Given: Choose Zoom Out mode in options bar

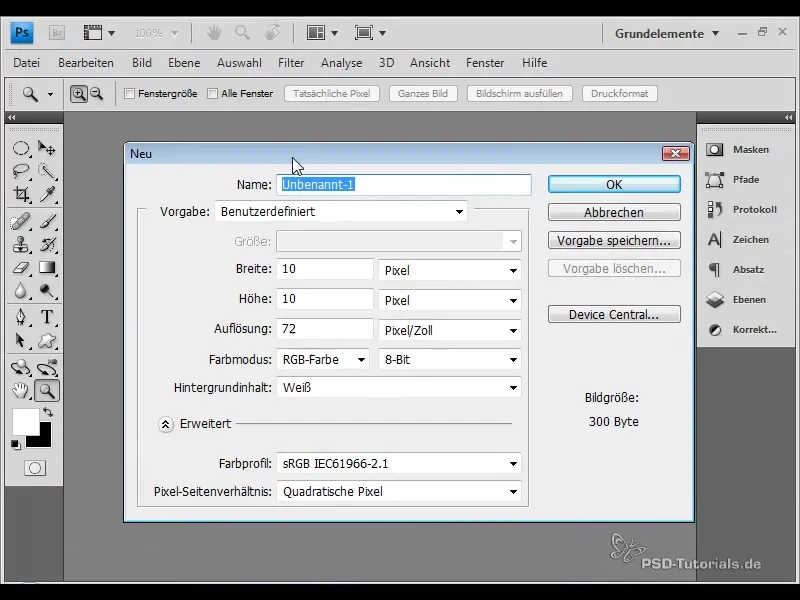Looking at the screenshot, I should point(96,94).
